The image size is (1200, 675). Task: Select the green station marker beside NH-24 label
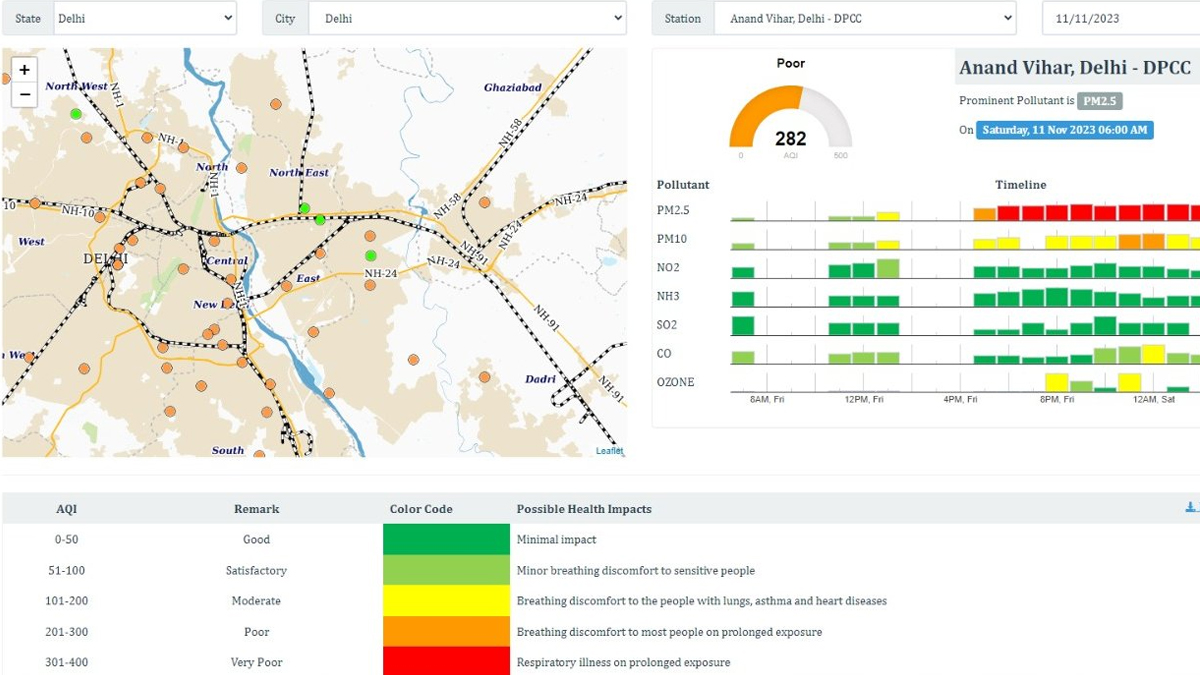(x=370, y=256)
